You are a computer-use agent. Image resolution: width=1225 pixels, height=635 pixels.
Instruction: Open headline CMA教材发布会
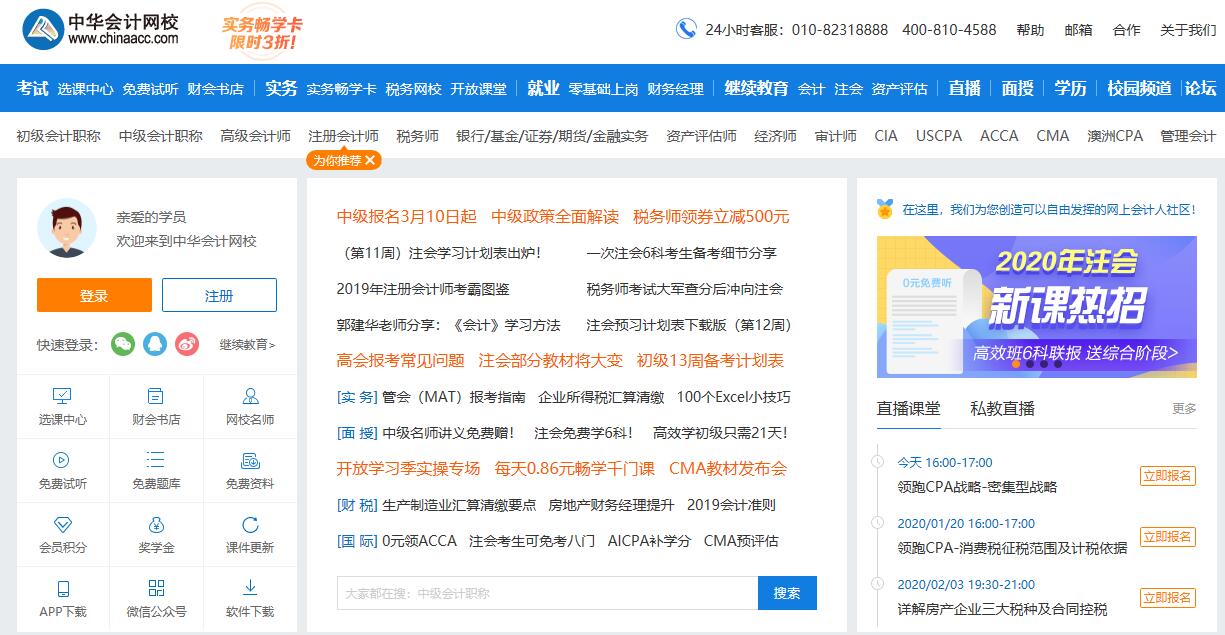point(728,469)
